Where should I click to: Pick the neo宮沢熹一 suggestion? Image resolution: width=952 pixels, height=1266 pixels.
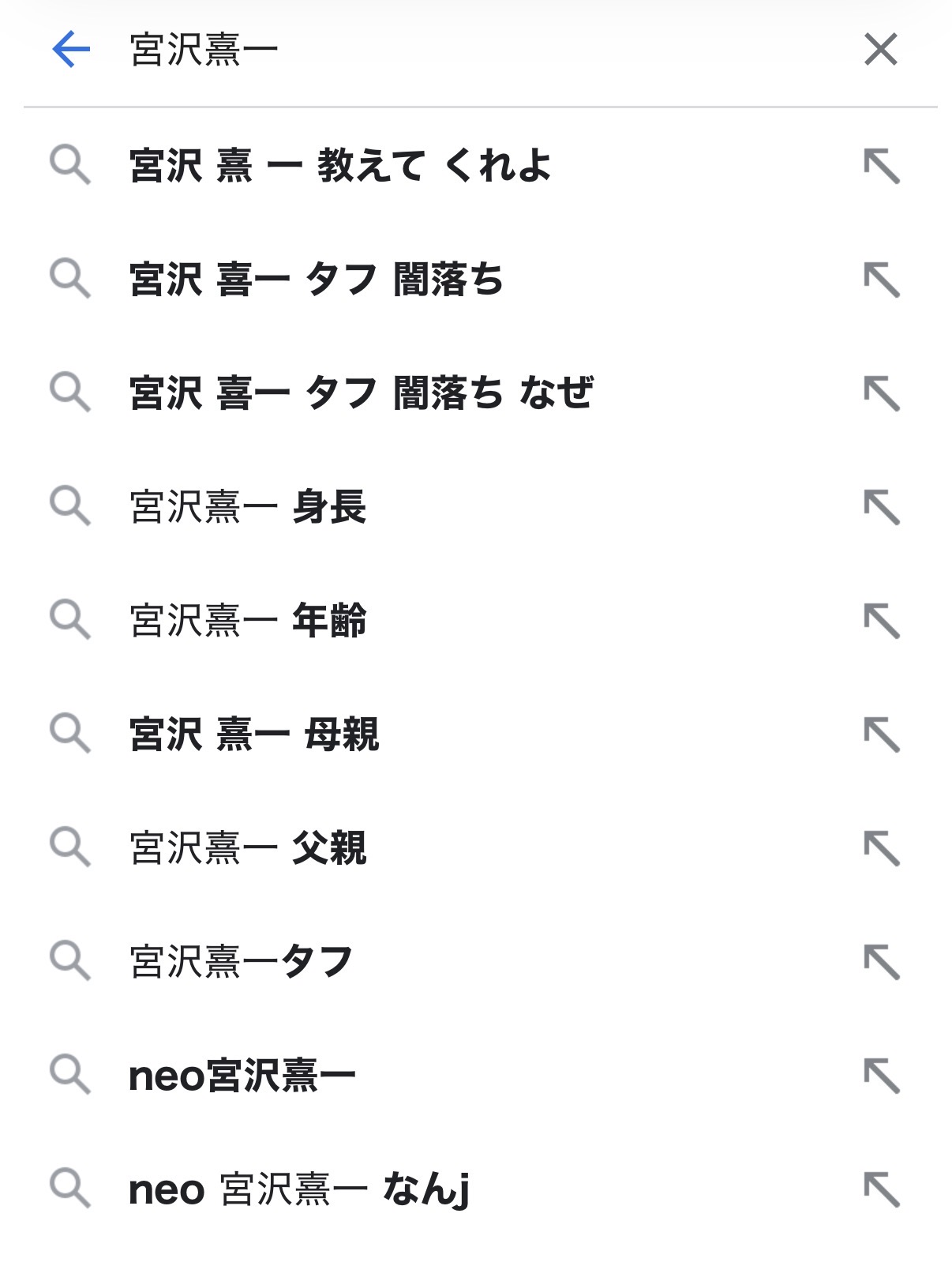point(242,1076)
